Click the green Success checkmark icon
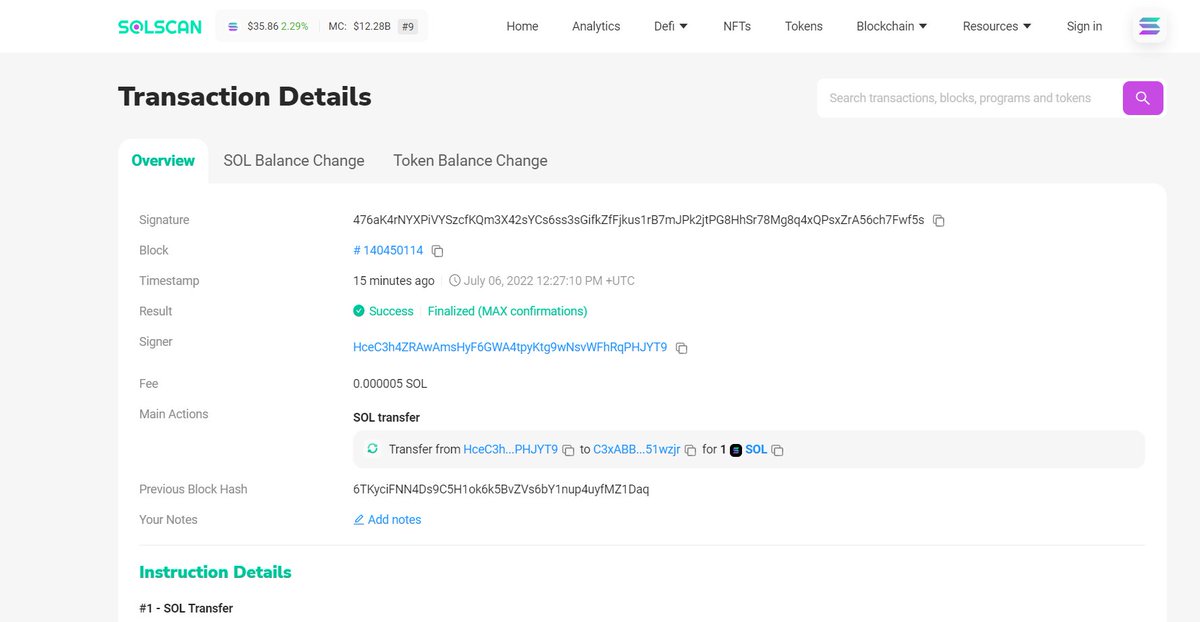The height and width of the screenshot is (622, 1200). [x=359, y=311]
